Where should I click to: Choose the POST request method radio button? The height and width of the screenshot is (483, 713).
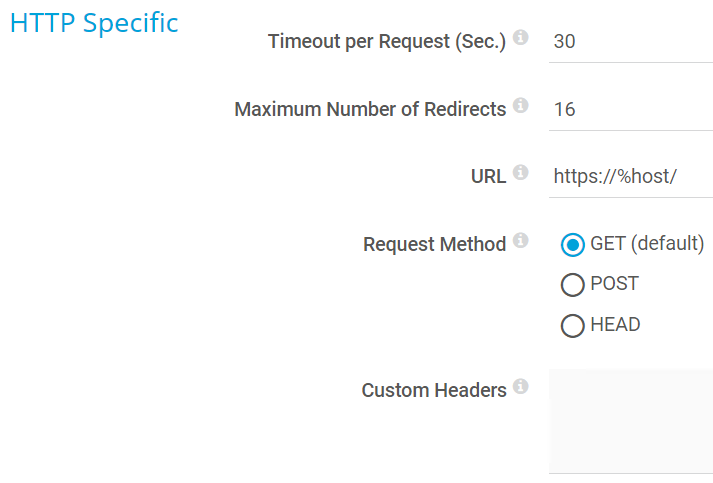(573, 286)
